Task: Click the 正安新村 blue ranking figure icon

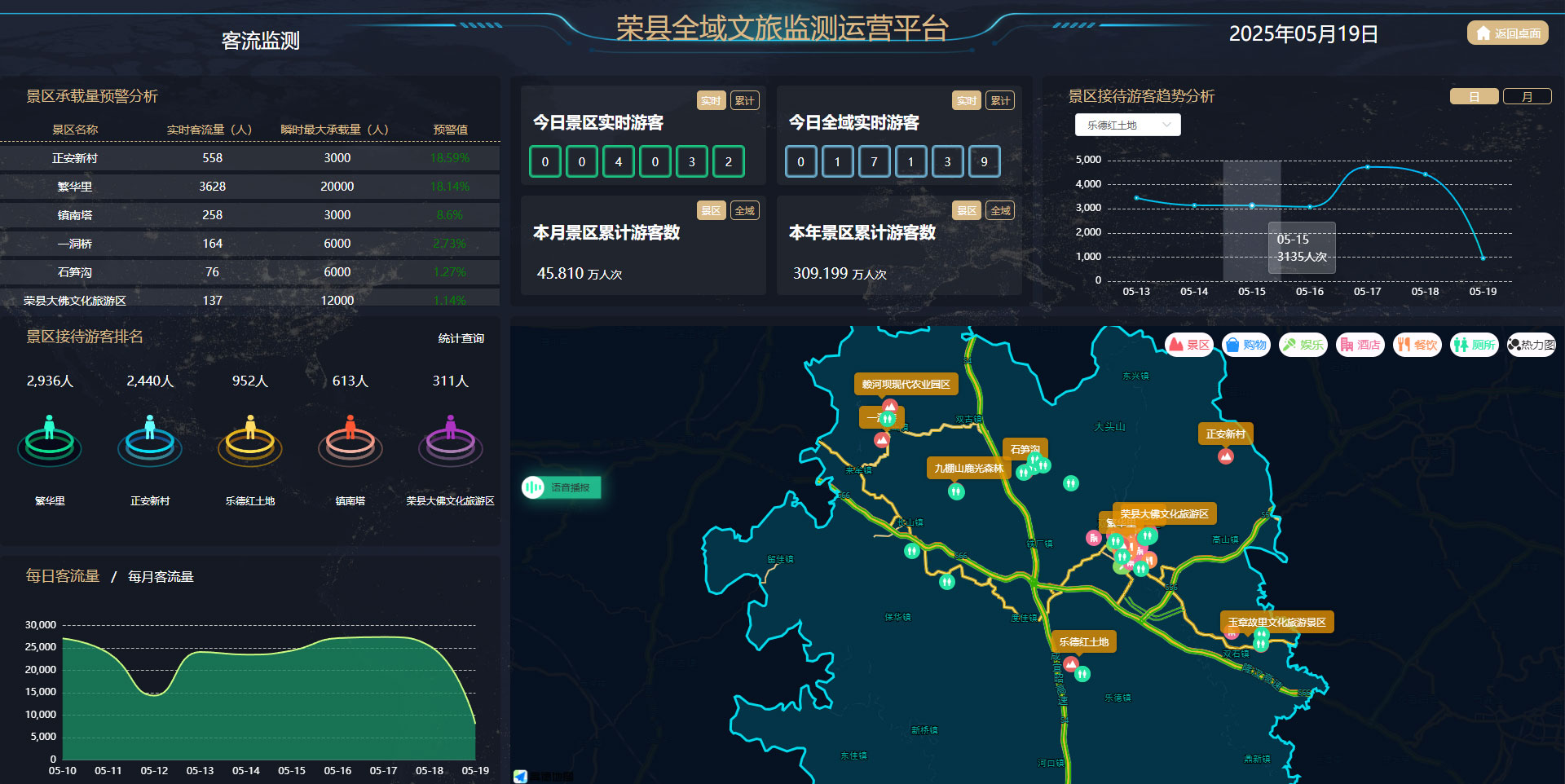Action: point(150,440)
